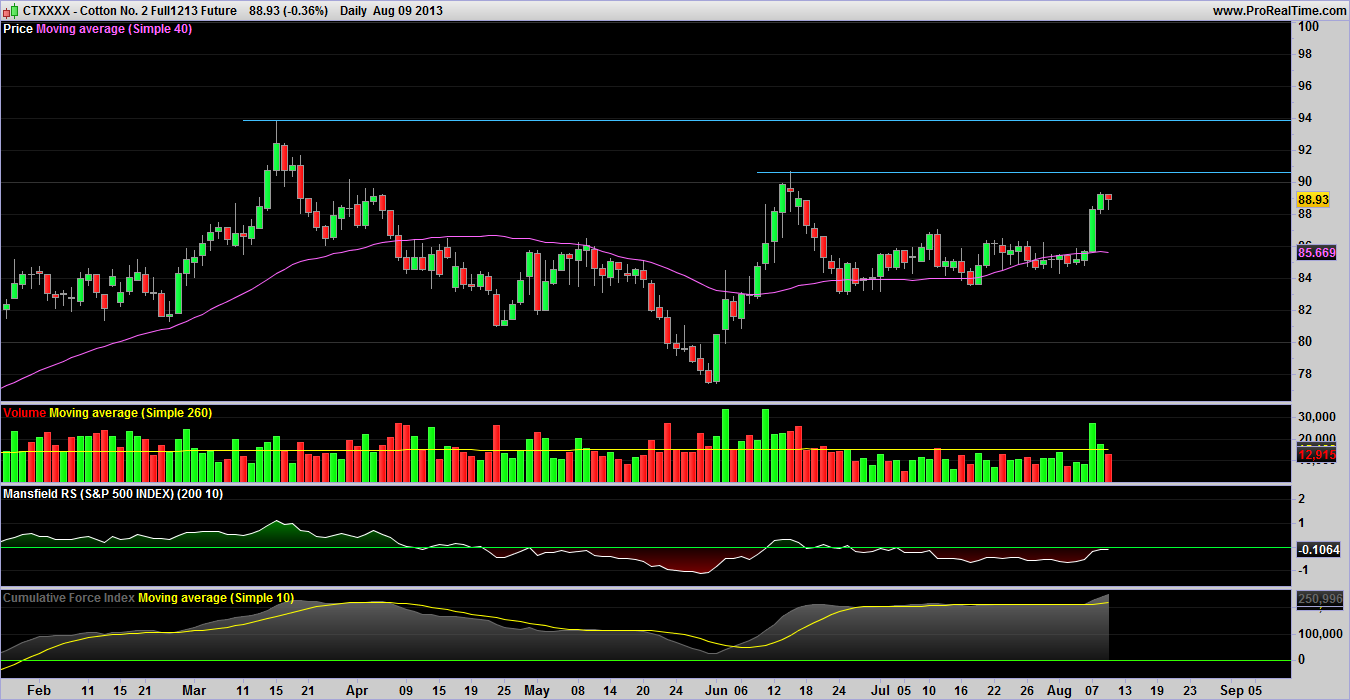Image resolution: width=1350 pixels, height=700 pixels.
Task: Click the purple 85.669 moving average tag
Action: click(1317, 253)
